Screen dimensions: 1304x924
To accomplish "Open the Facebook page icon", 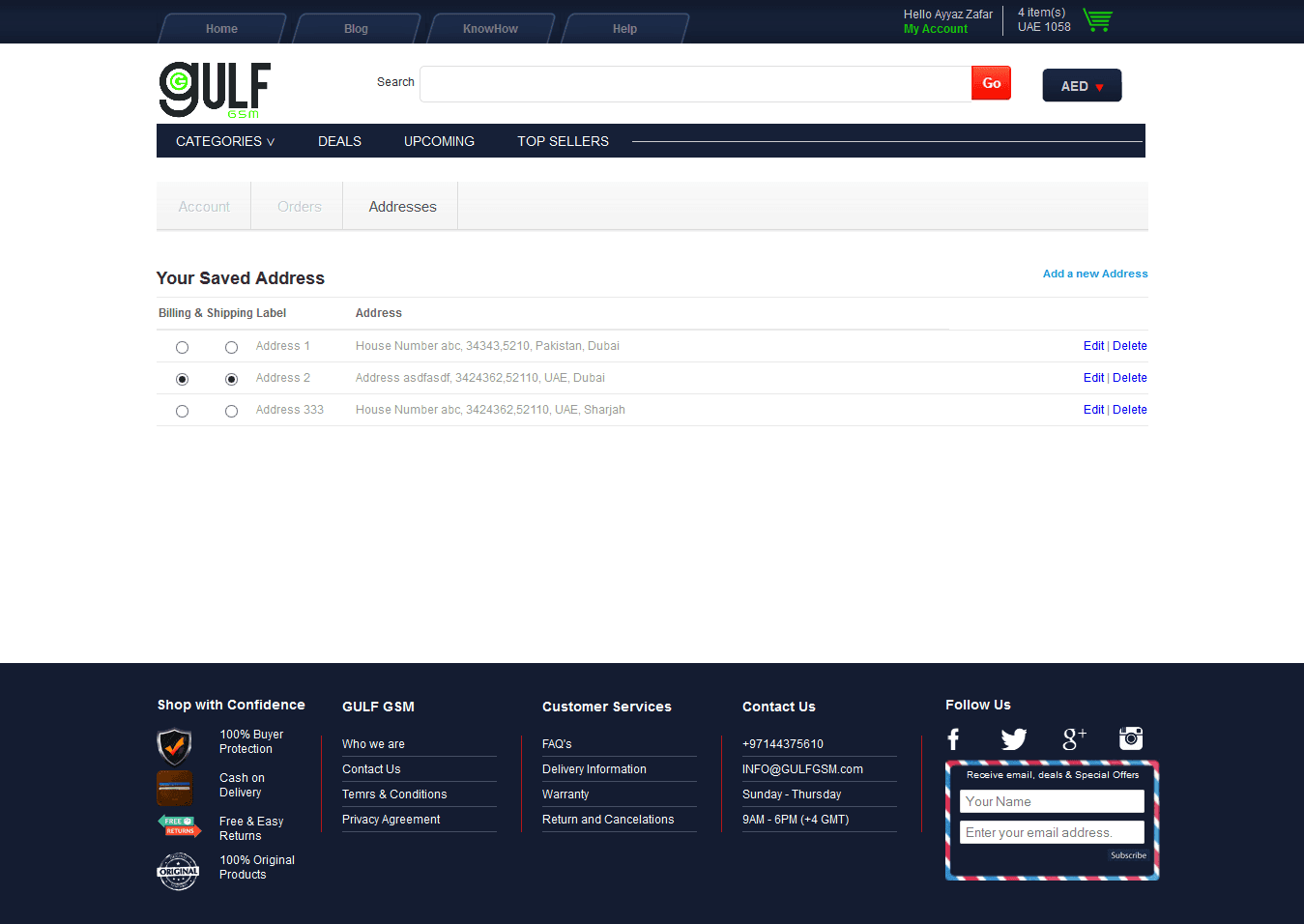I will point(953,739).
